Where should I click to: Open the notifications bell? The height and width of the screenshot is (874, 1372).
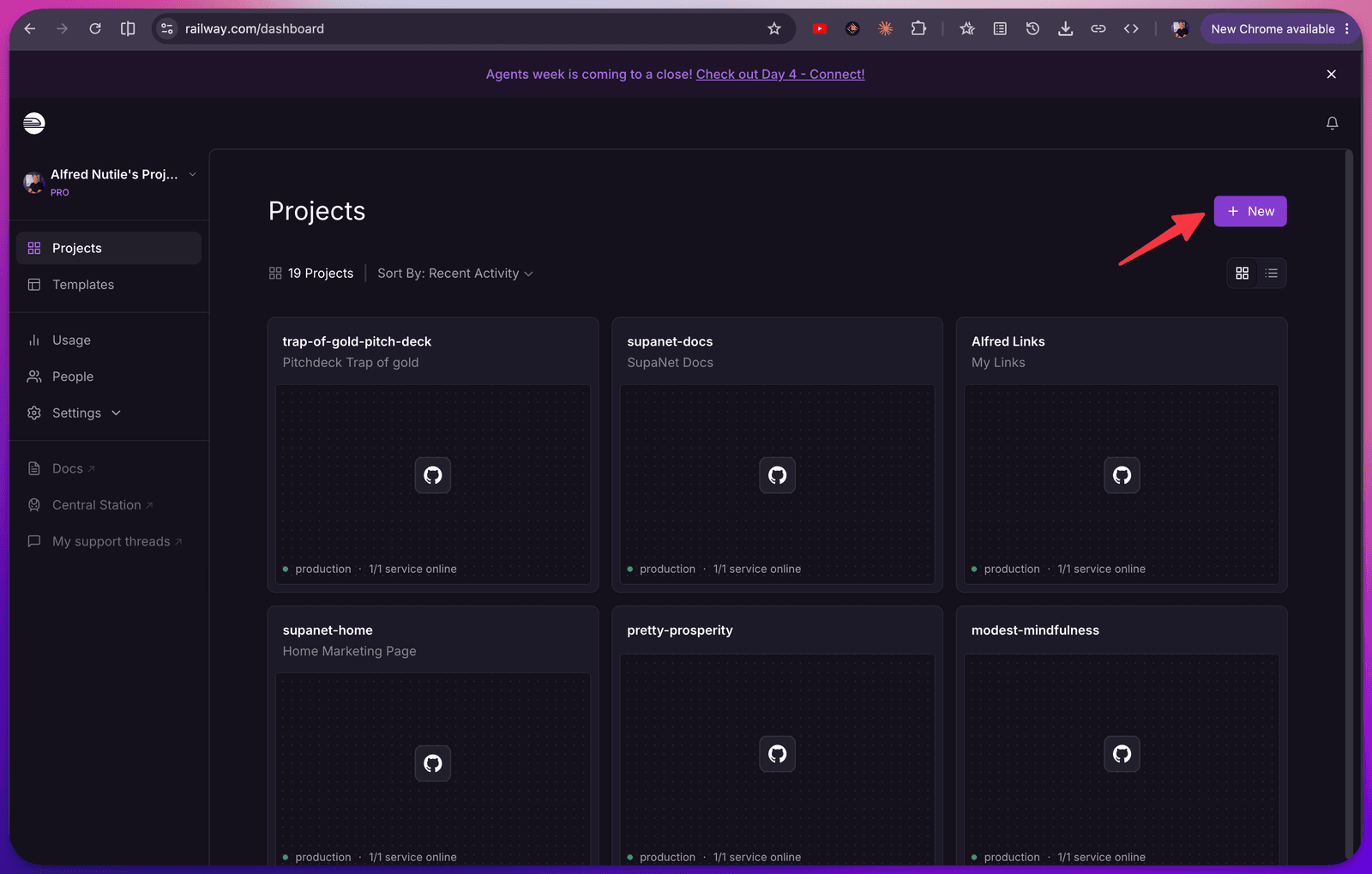pyautogui.click(x=1332, y=124)
